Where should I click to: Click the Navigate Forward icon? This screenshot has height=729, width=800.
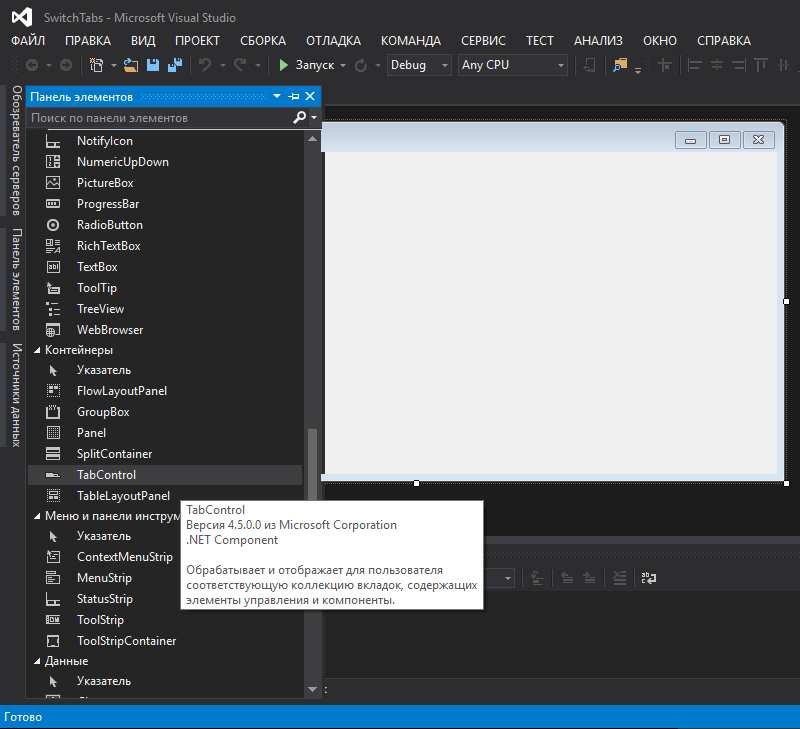pyautogui.click(x=66, y=65)
